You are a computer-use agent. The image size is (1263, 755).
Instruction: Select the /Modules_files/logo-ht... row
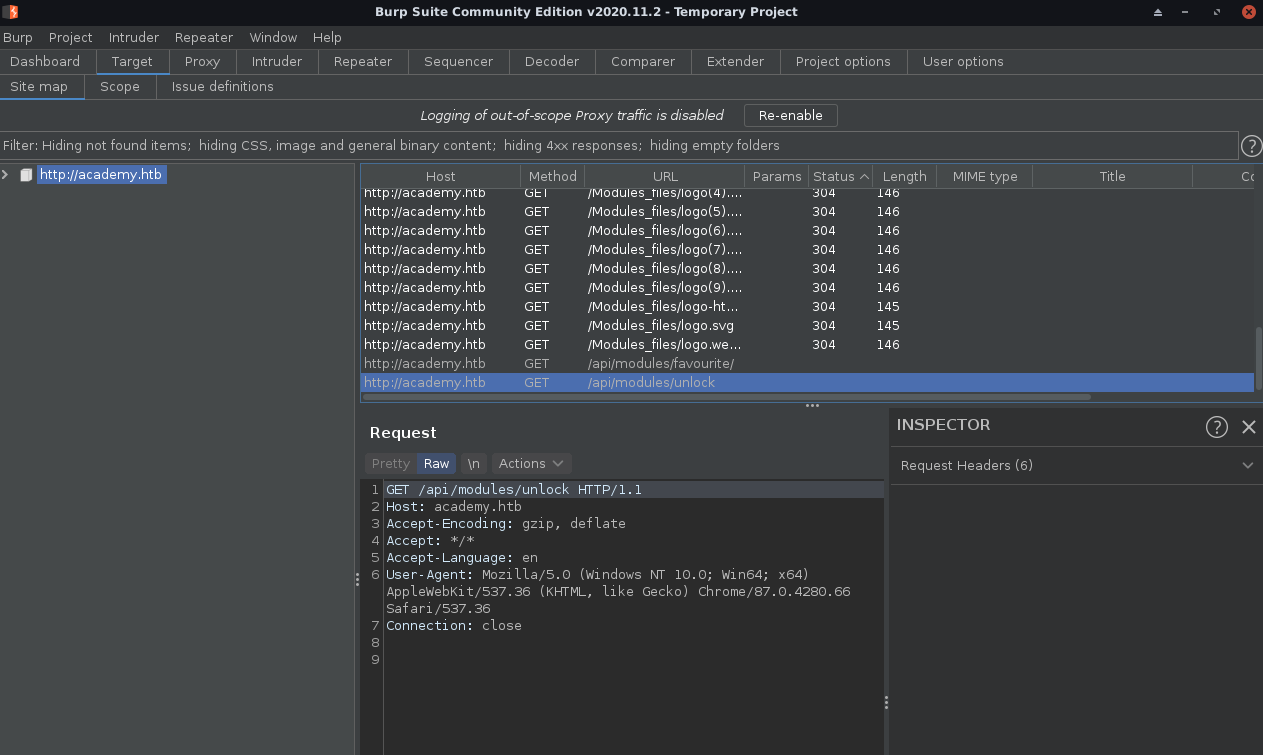tap(807, 306)
